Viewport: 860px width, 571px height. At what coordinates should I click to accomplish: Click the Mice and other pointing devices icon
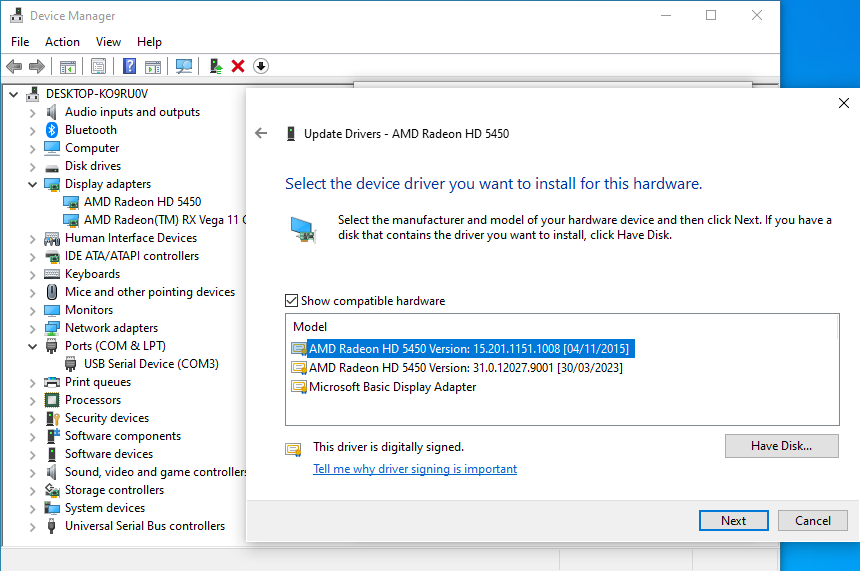pyautogui.click(x=52, y=292)
